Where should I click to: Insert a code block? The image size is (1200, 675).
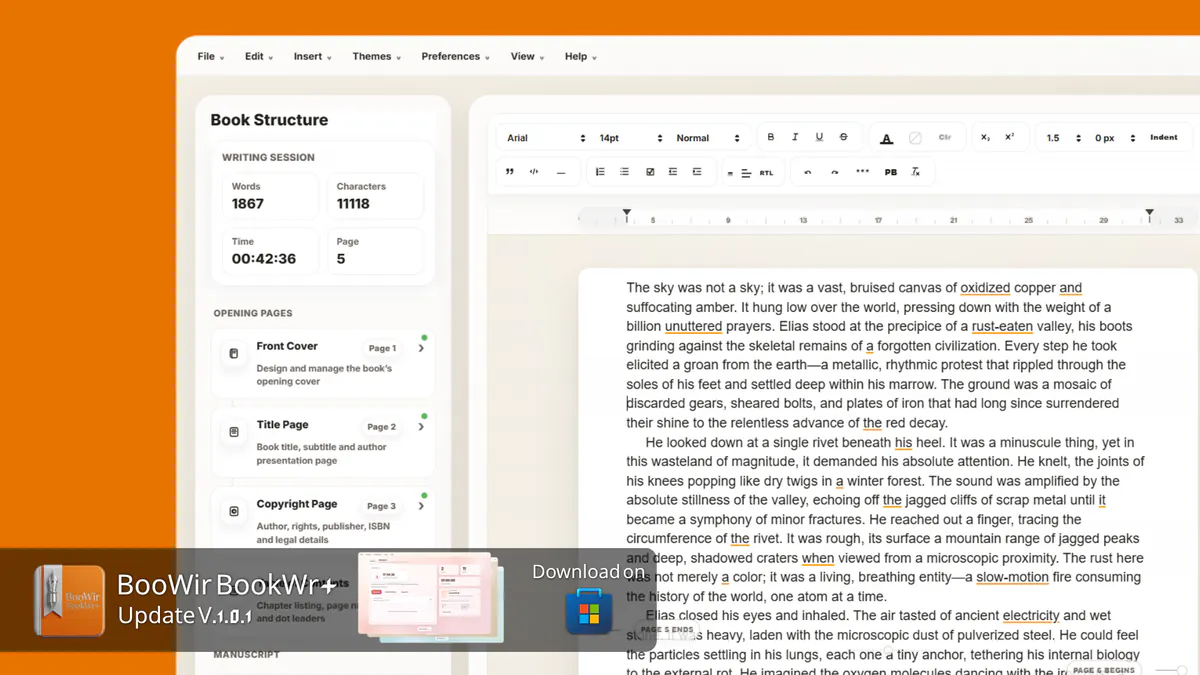[x=534, y=172]
